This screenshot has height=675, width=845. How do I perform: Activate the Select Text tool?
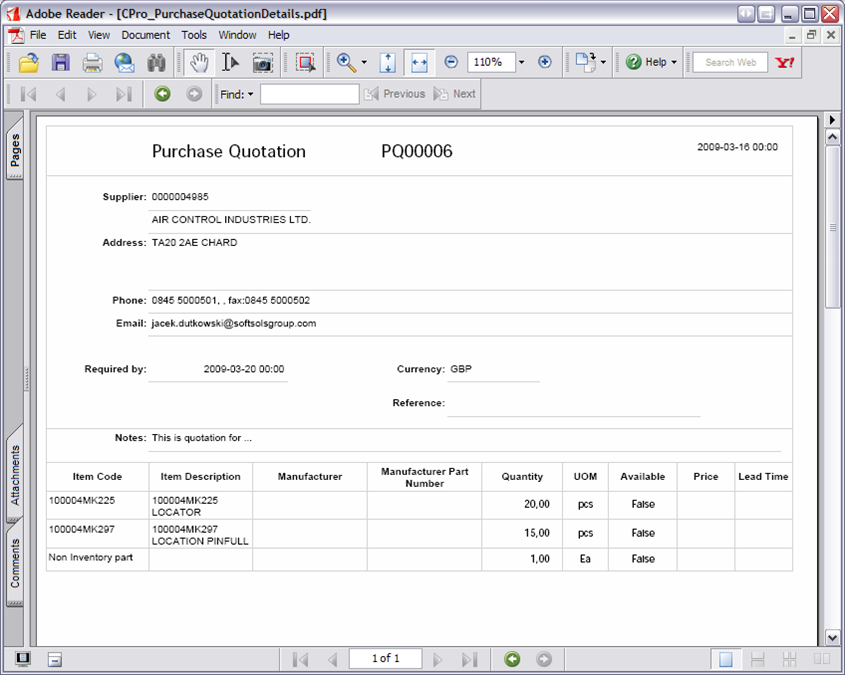[x=230, y=63]
